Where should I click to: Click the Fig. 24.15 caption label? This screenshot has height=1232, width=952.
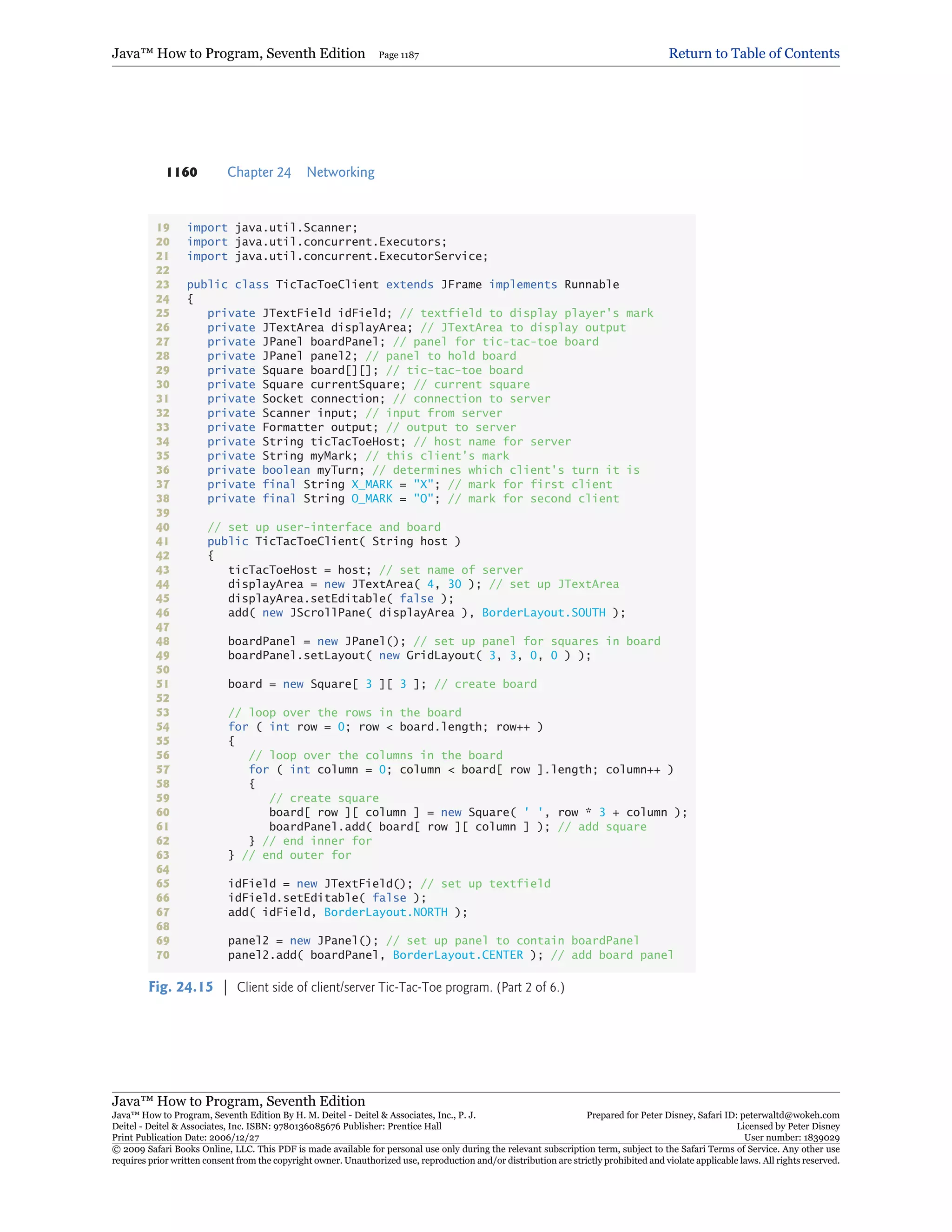[x=180, y=987]
